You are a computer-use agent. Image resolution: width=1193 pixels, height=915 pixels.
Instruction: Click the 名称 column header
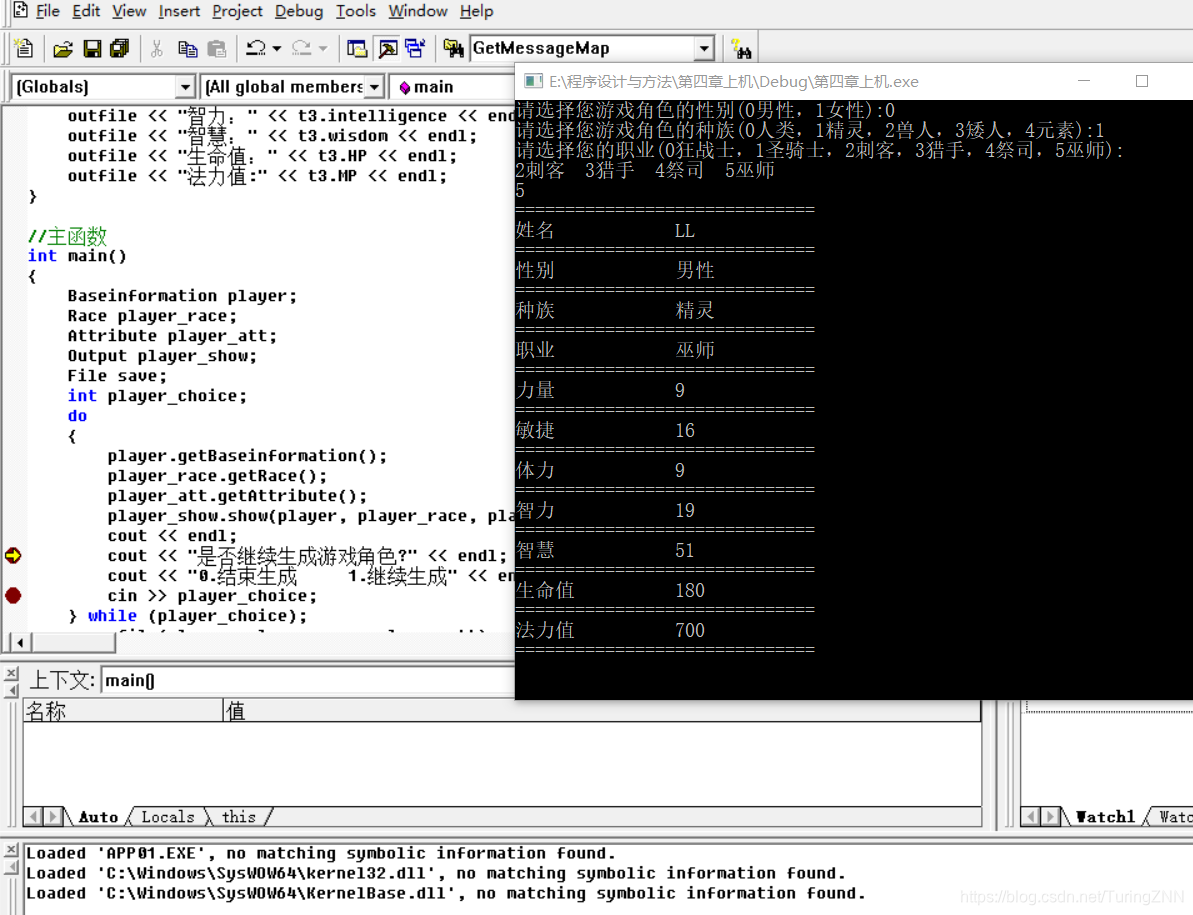click(x=123, y=711)
